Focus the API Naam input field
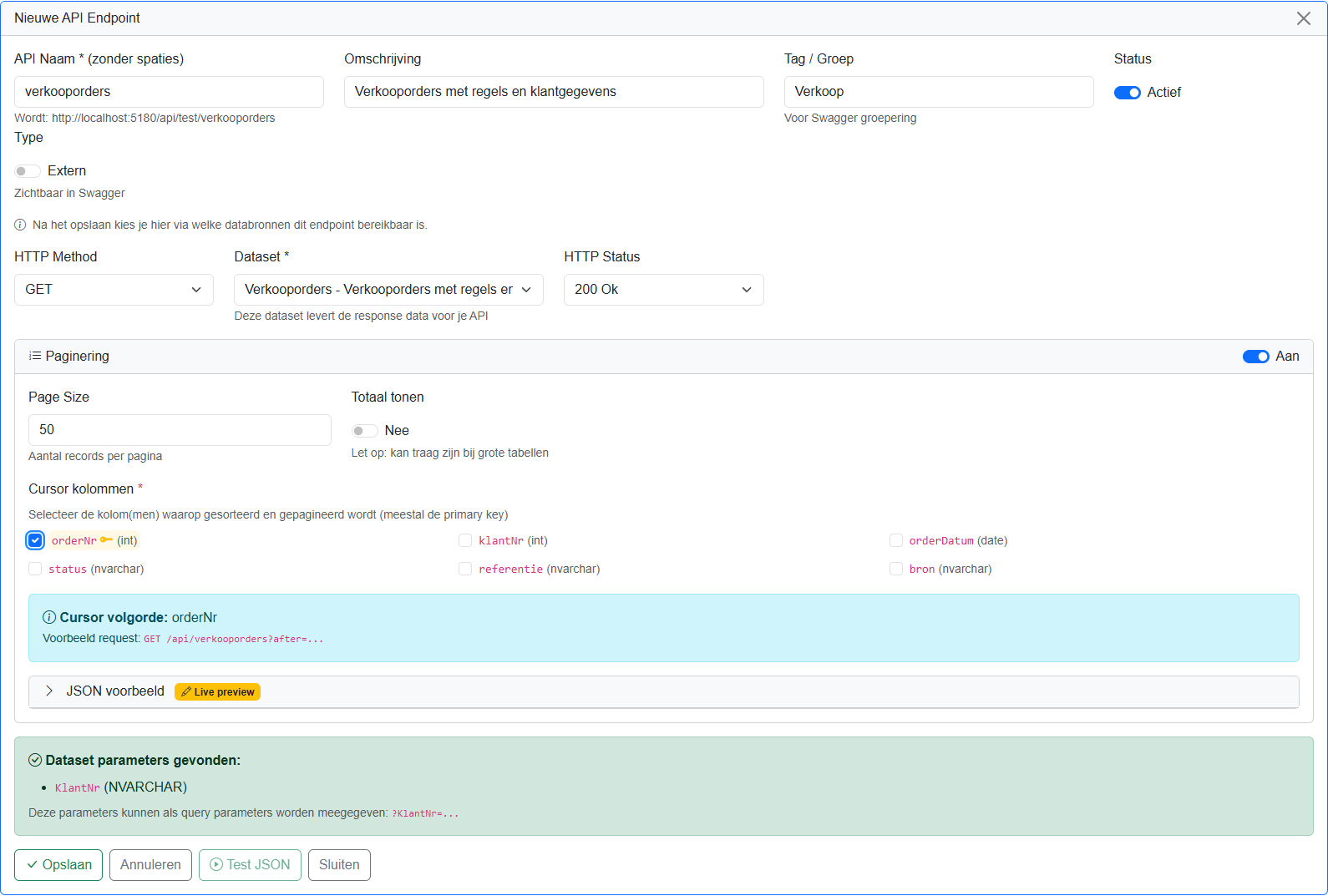Screen dimensions: 1328x896 [169, 92]
